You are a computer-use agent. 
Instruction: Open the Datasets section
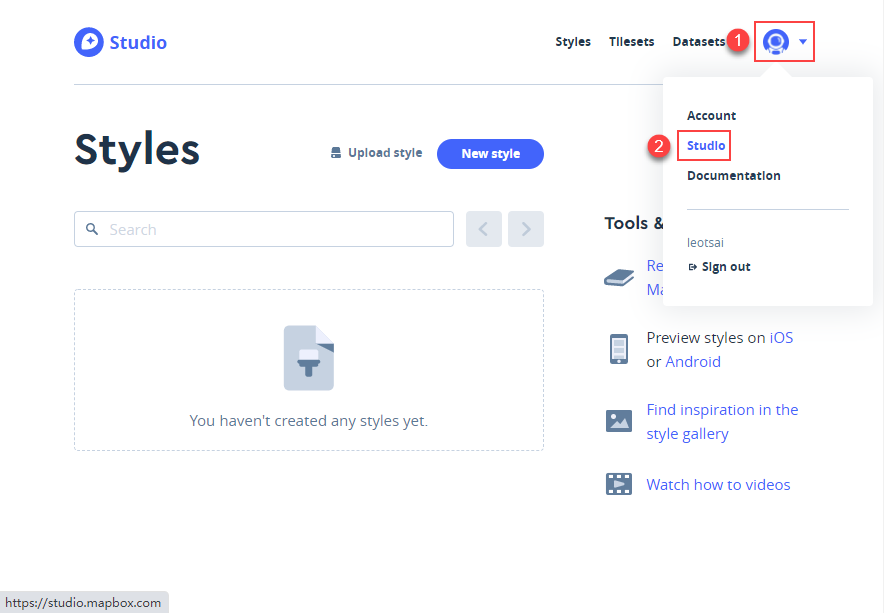[x=698, y=42]
